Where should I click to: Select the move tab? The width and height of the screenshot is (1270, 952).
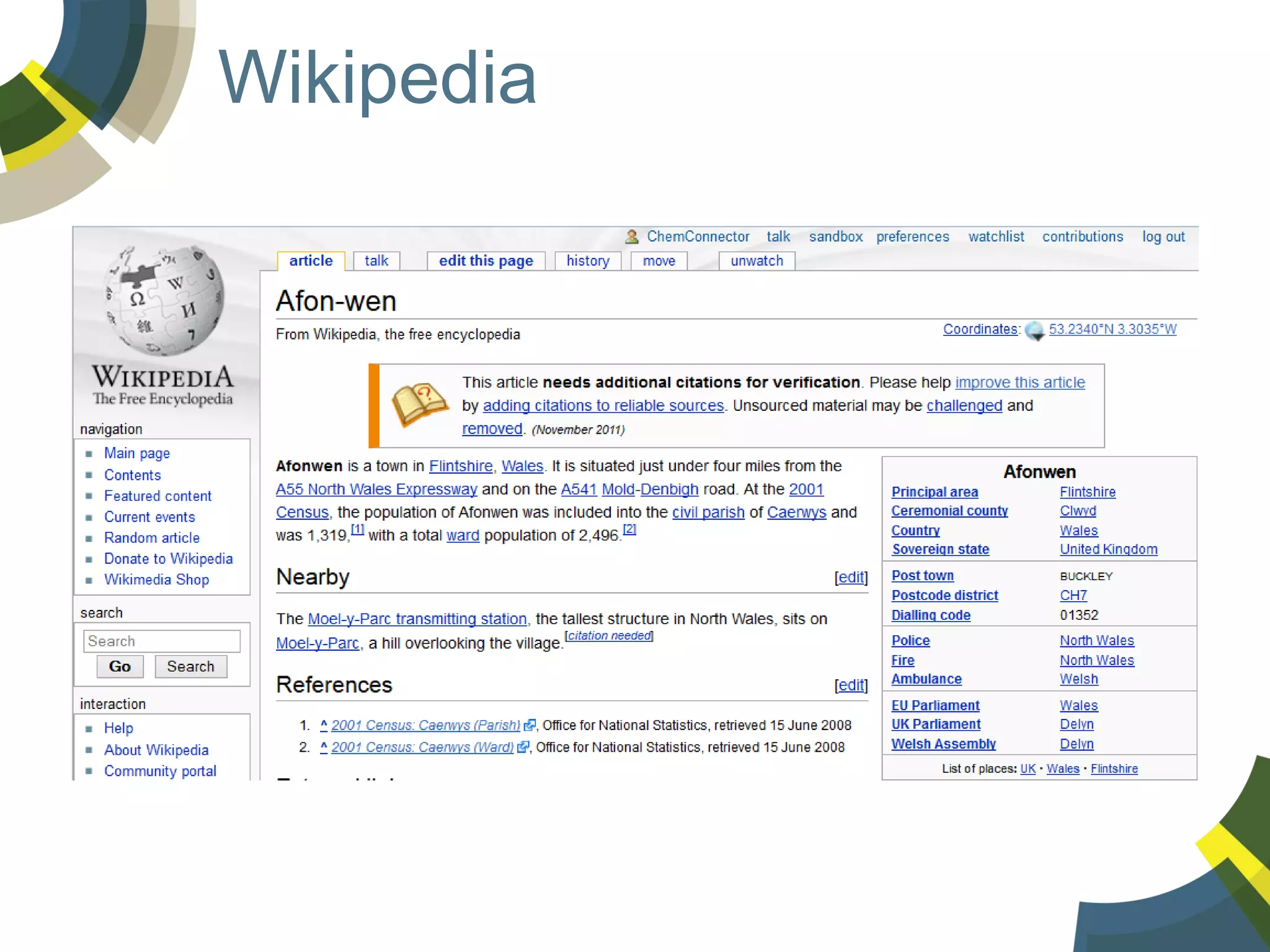tap(659, 261)
